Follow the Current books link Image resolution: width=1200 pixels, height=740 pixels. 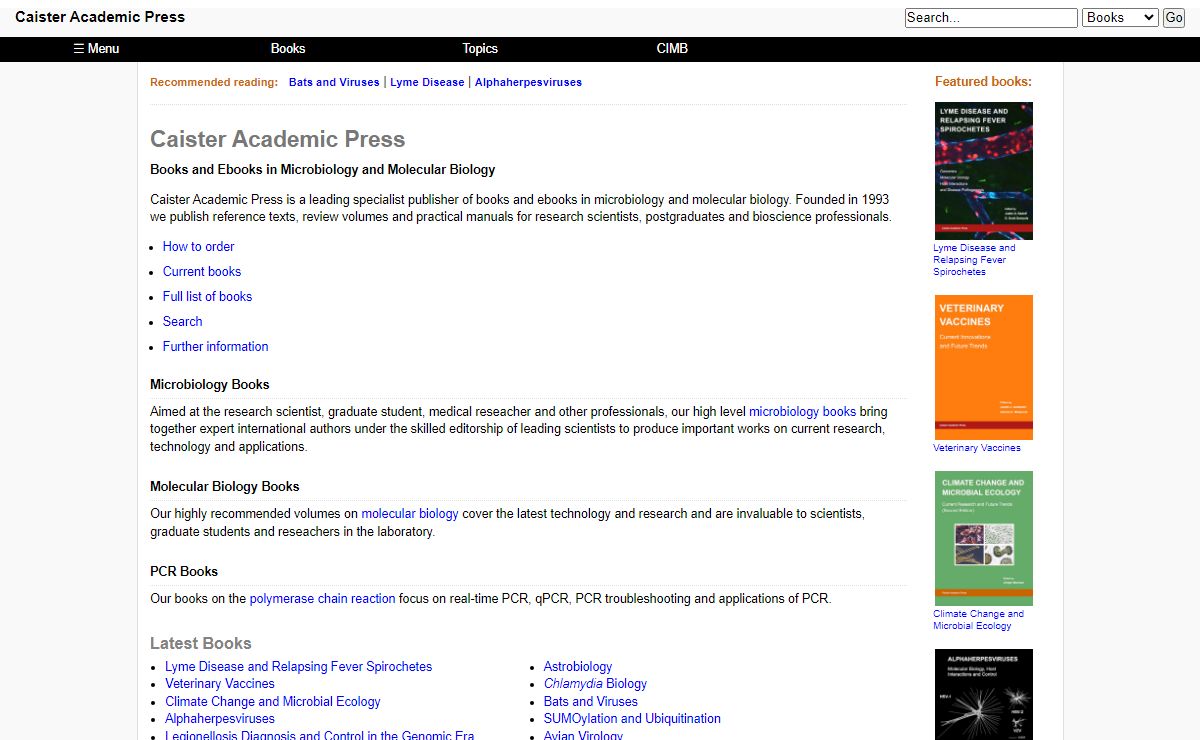click(202, 271)
